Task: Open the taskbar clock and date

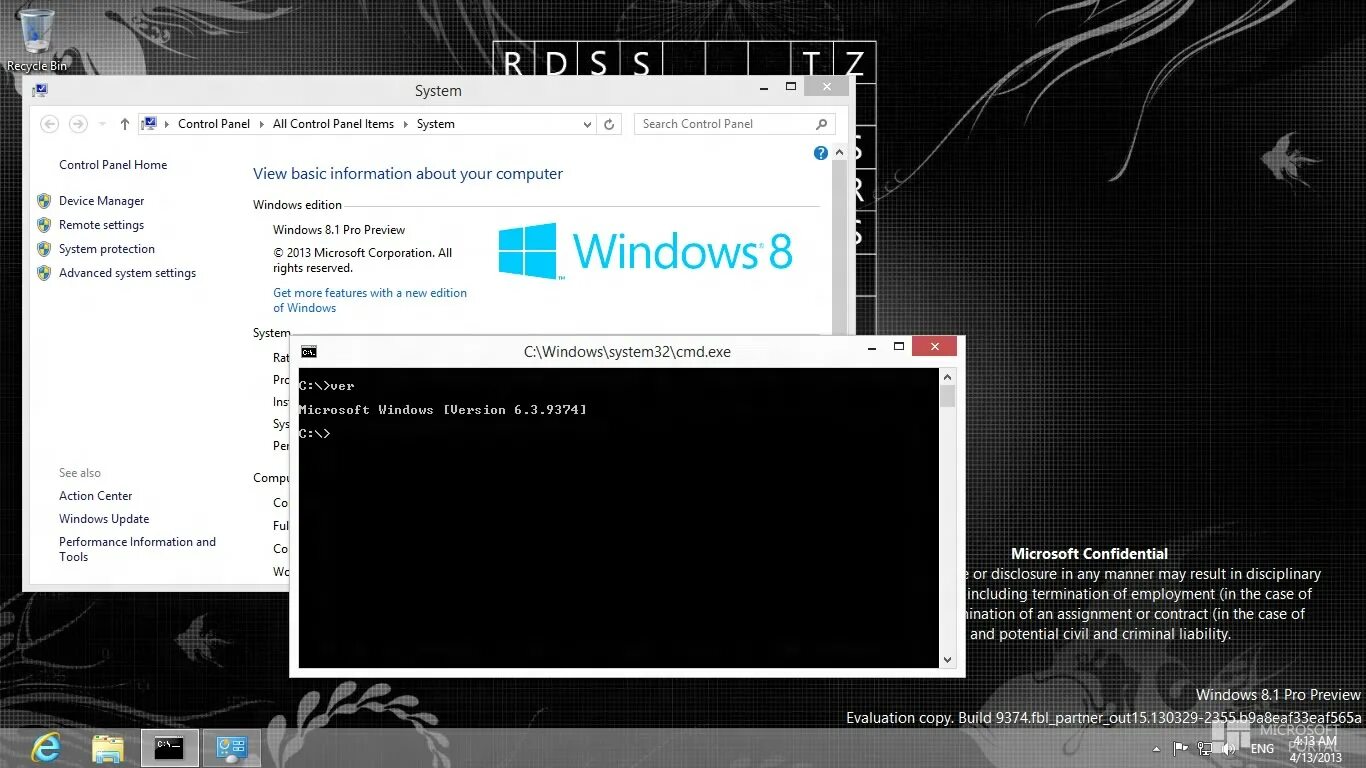Action: [x=1315, y=749]
